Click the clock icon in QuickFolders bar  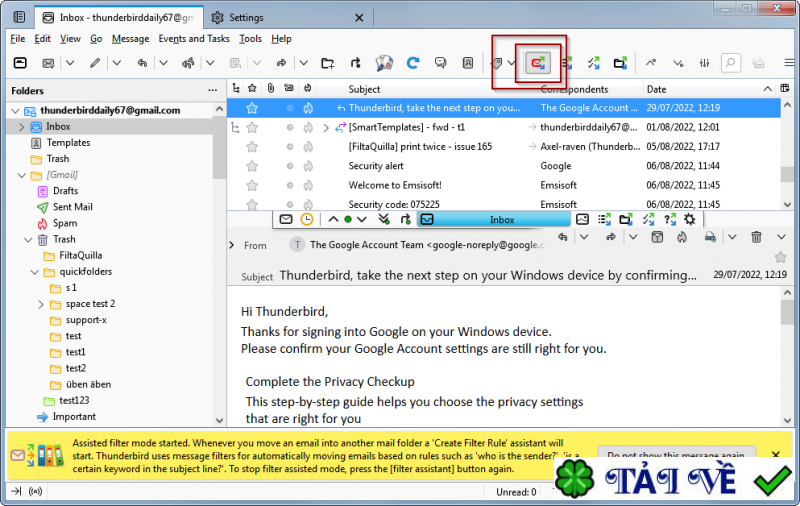pos(307,219)
